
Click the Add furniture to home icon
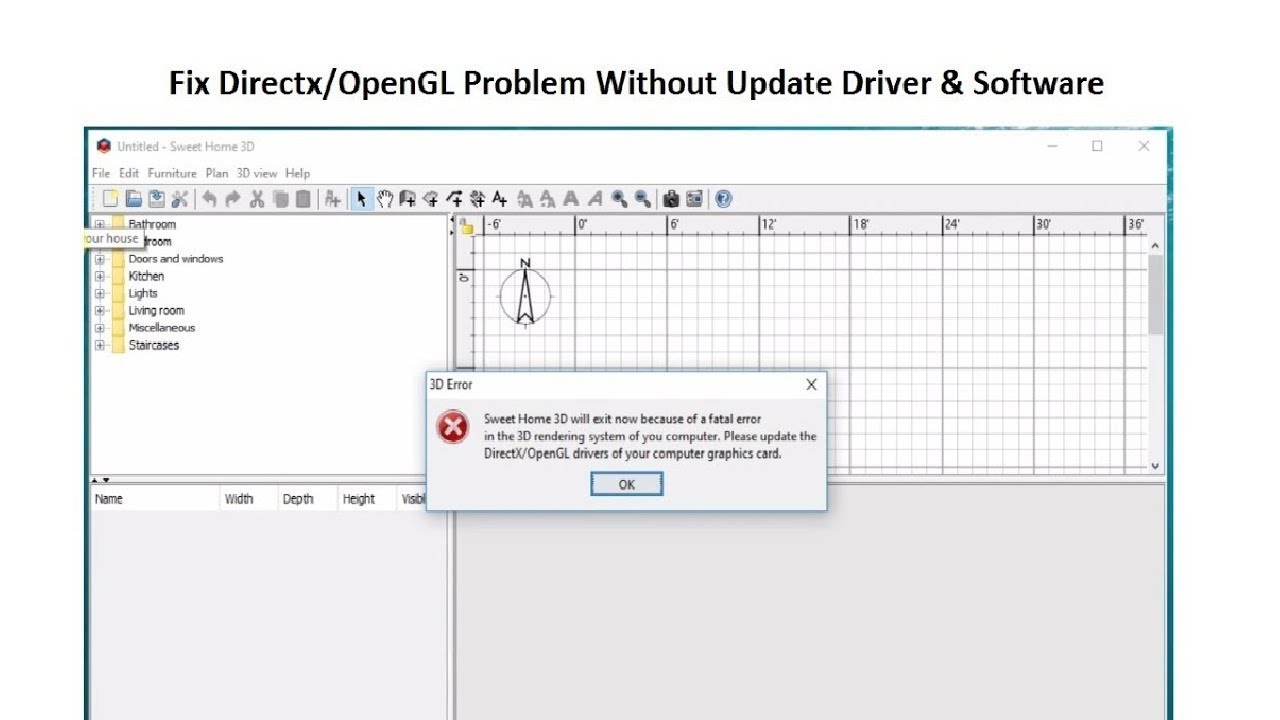332,199
